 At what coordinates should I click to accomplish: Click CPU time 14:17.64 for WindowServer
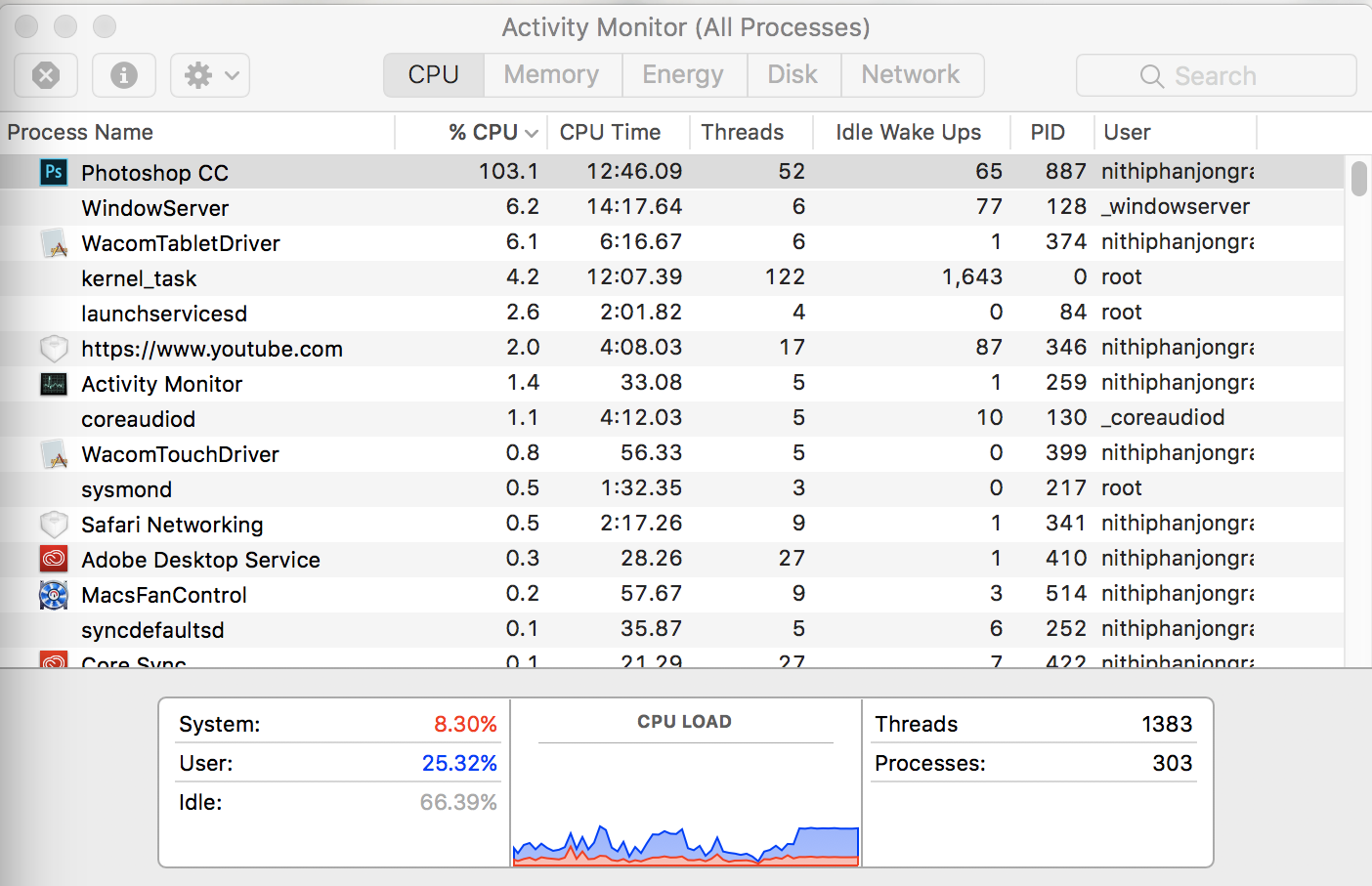pos(634,206)
